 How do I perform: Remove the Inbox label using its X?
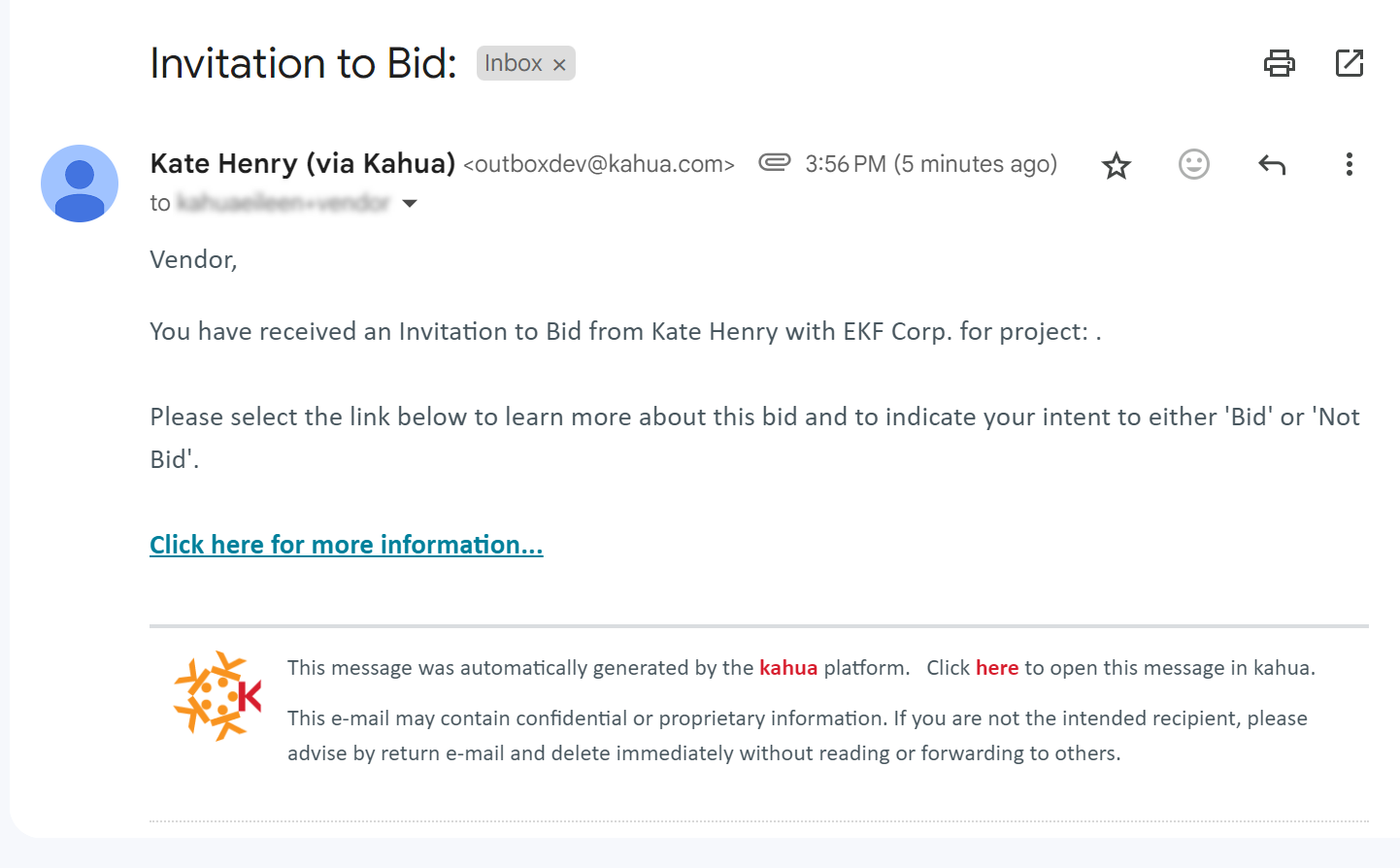pyautogui.click(x=559, y=65)
